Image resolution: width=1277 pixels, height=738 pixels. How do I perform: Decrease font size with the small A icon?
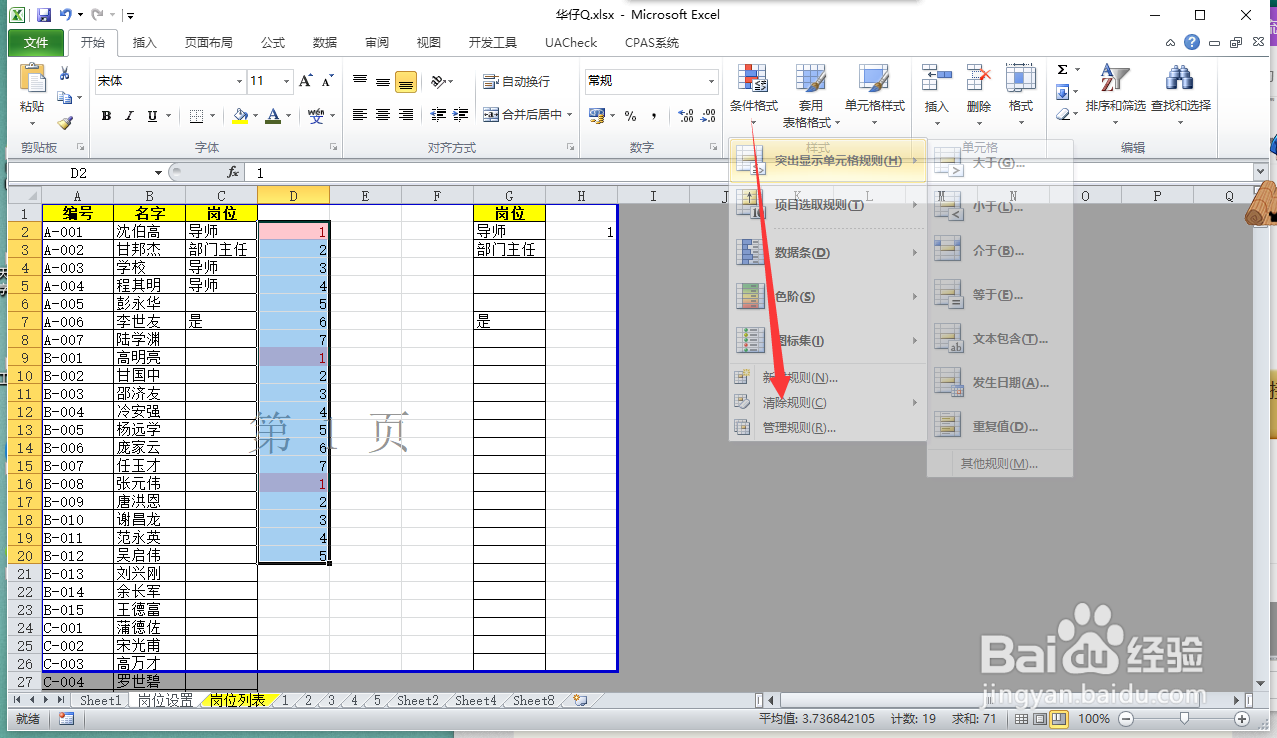(328, 81)
